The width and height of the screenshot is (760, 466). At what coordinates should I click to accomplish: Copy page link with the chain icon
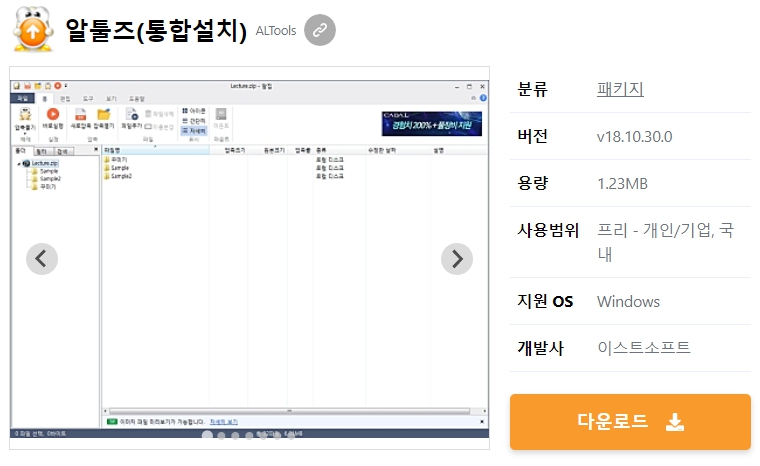click(x=320, y=30)
